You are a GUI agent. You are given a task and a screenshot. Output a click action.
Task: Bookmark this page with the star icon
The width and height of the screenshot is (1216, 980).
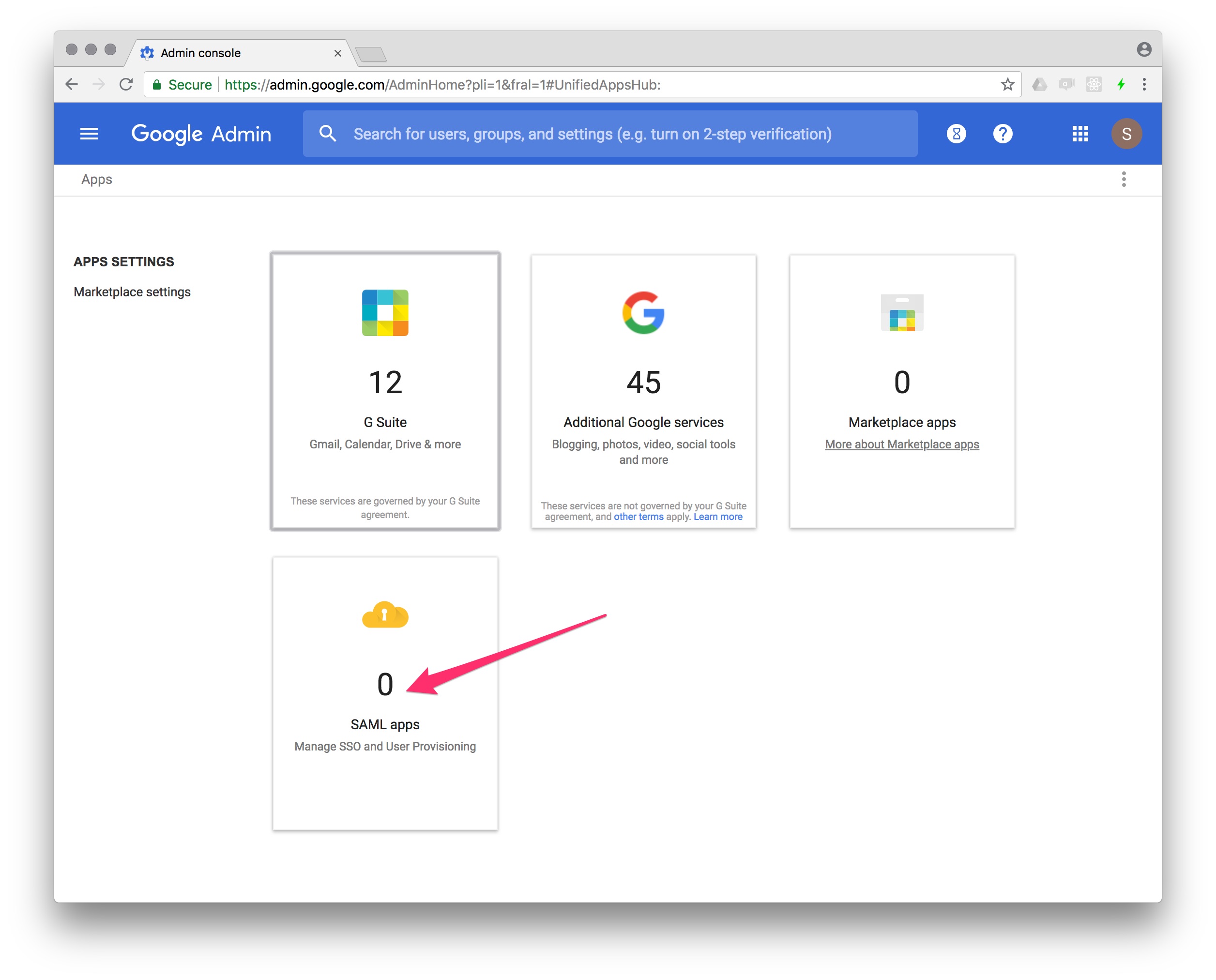coord(1007,85)
